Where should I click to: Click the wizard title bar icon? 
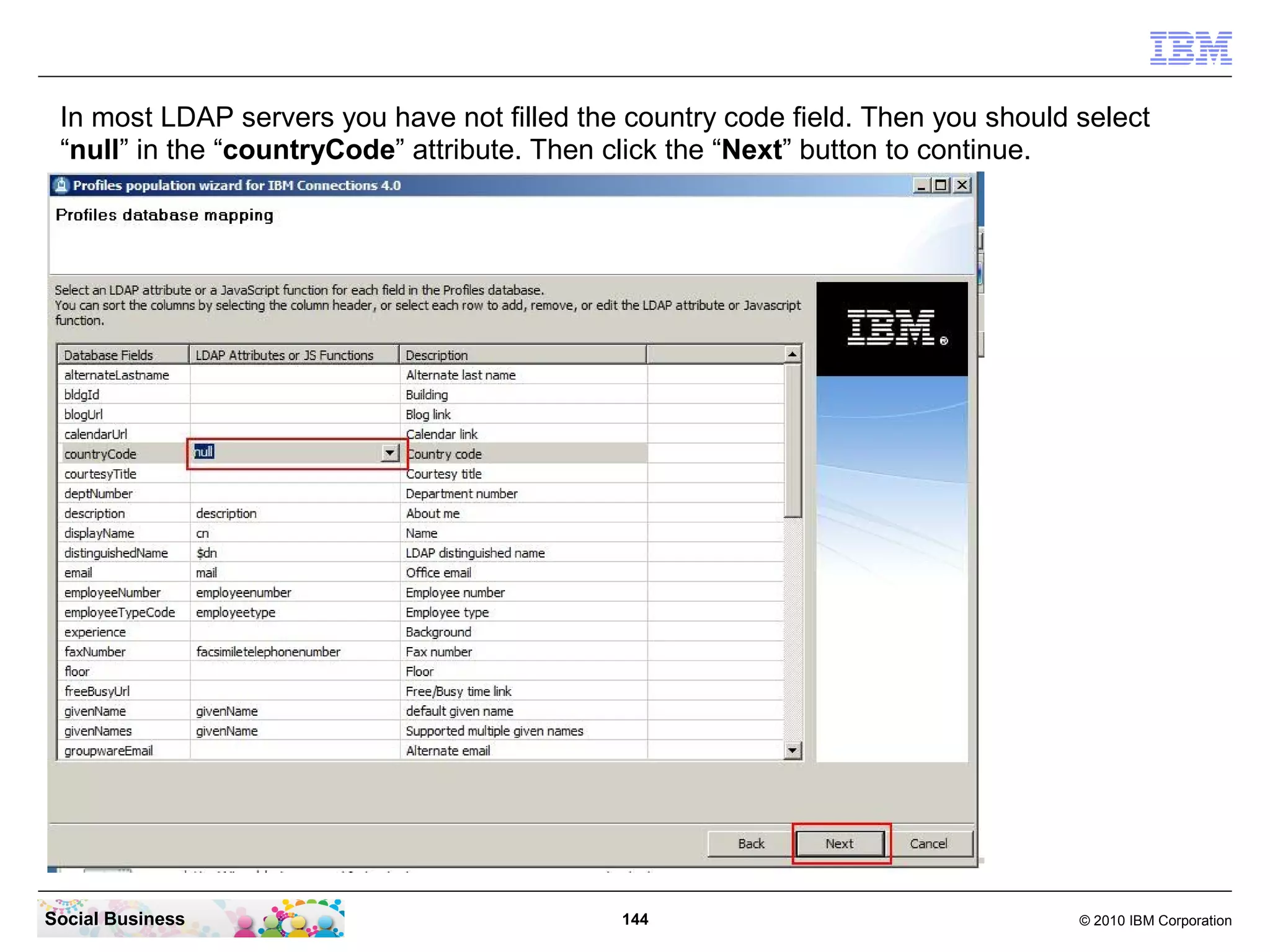click(x=61, y=185)
